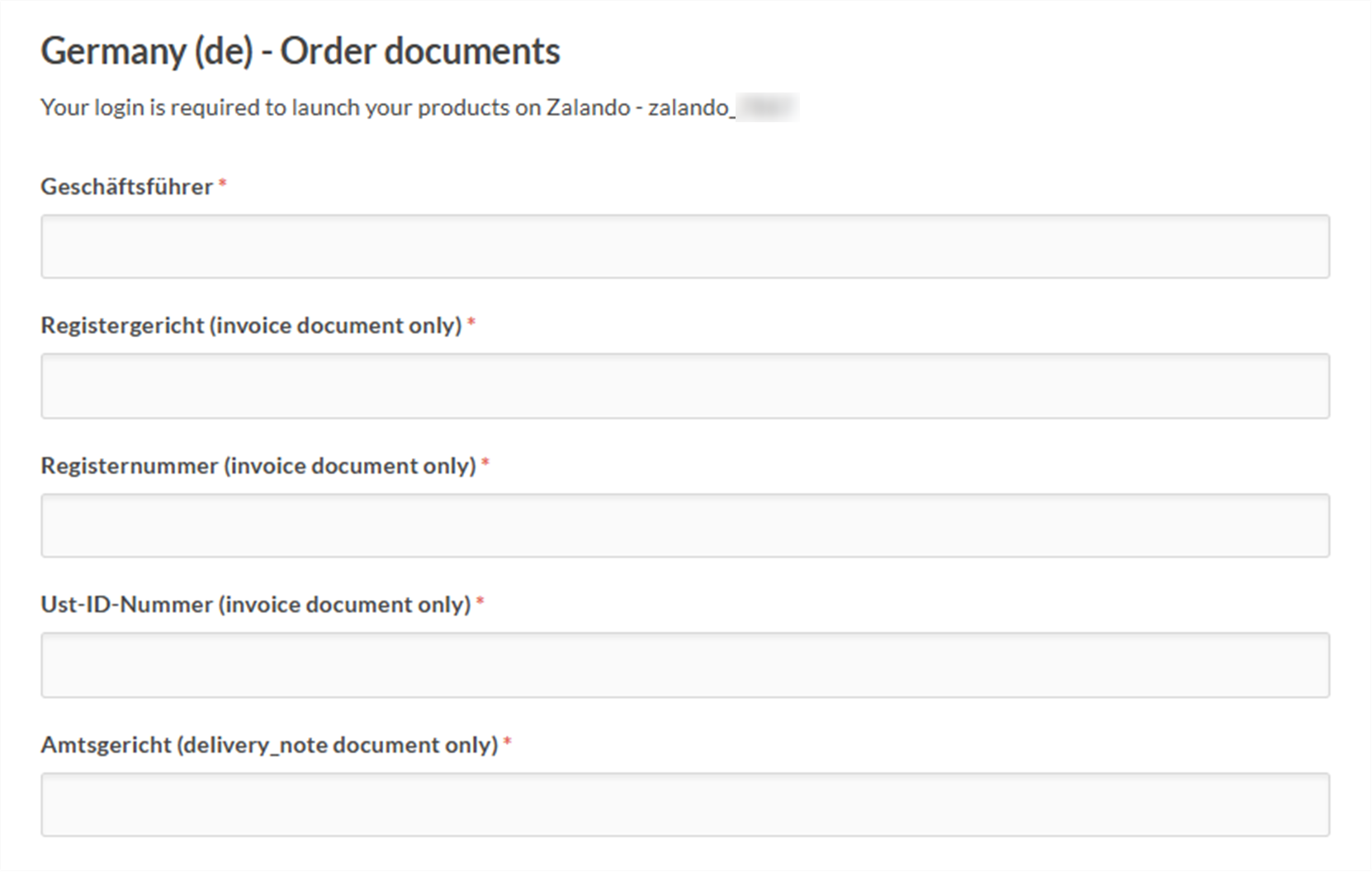Image resolution: width=1372 pixels, height=872 pixels.
Task: Click the Registergericht (invoice document only) label
Action: click(252, 325)
